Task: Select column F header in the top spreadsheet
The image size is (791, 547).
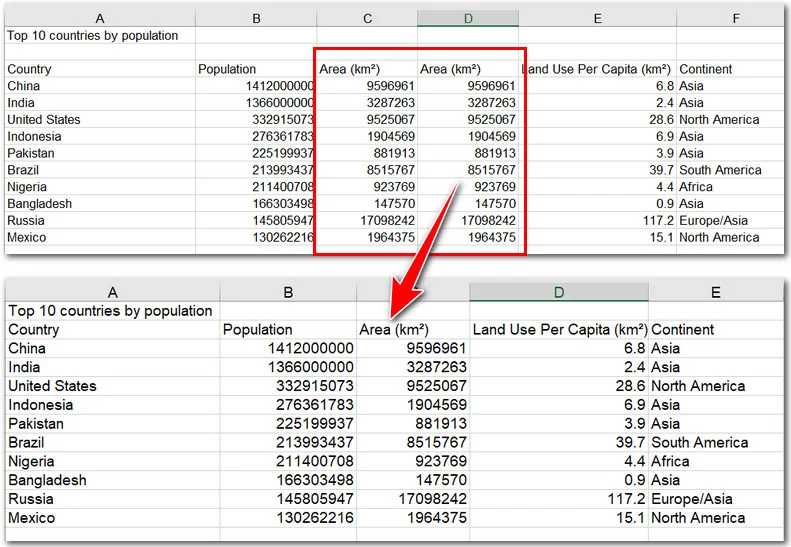Action: click(x=735, y=18)
